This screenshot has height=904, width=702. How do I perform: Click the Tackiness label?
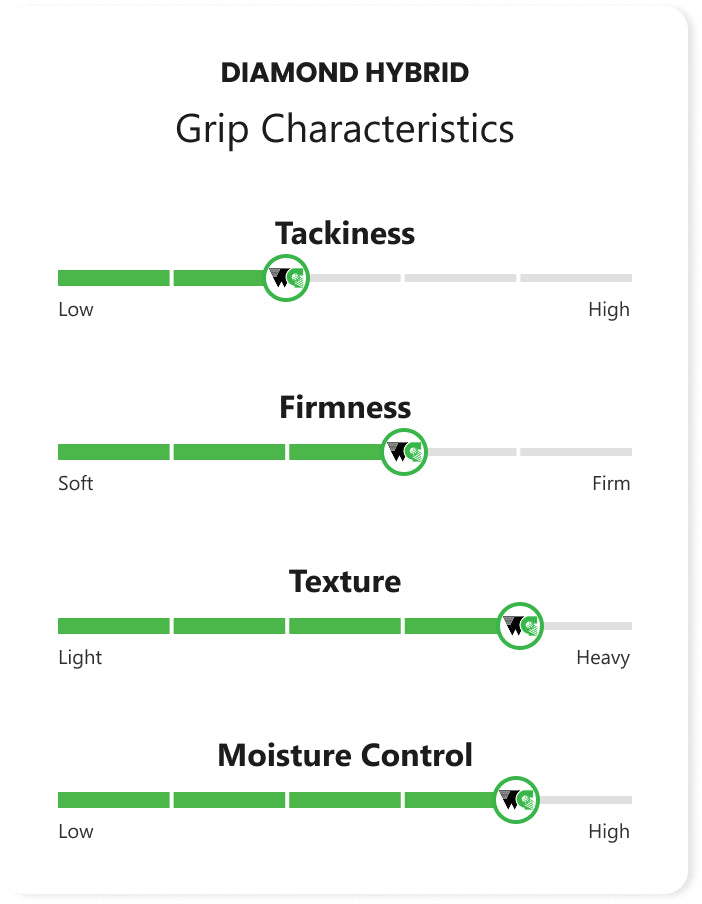[x=345, y=233]
